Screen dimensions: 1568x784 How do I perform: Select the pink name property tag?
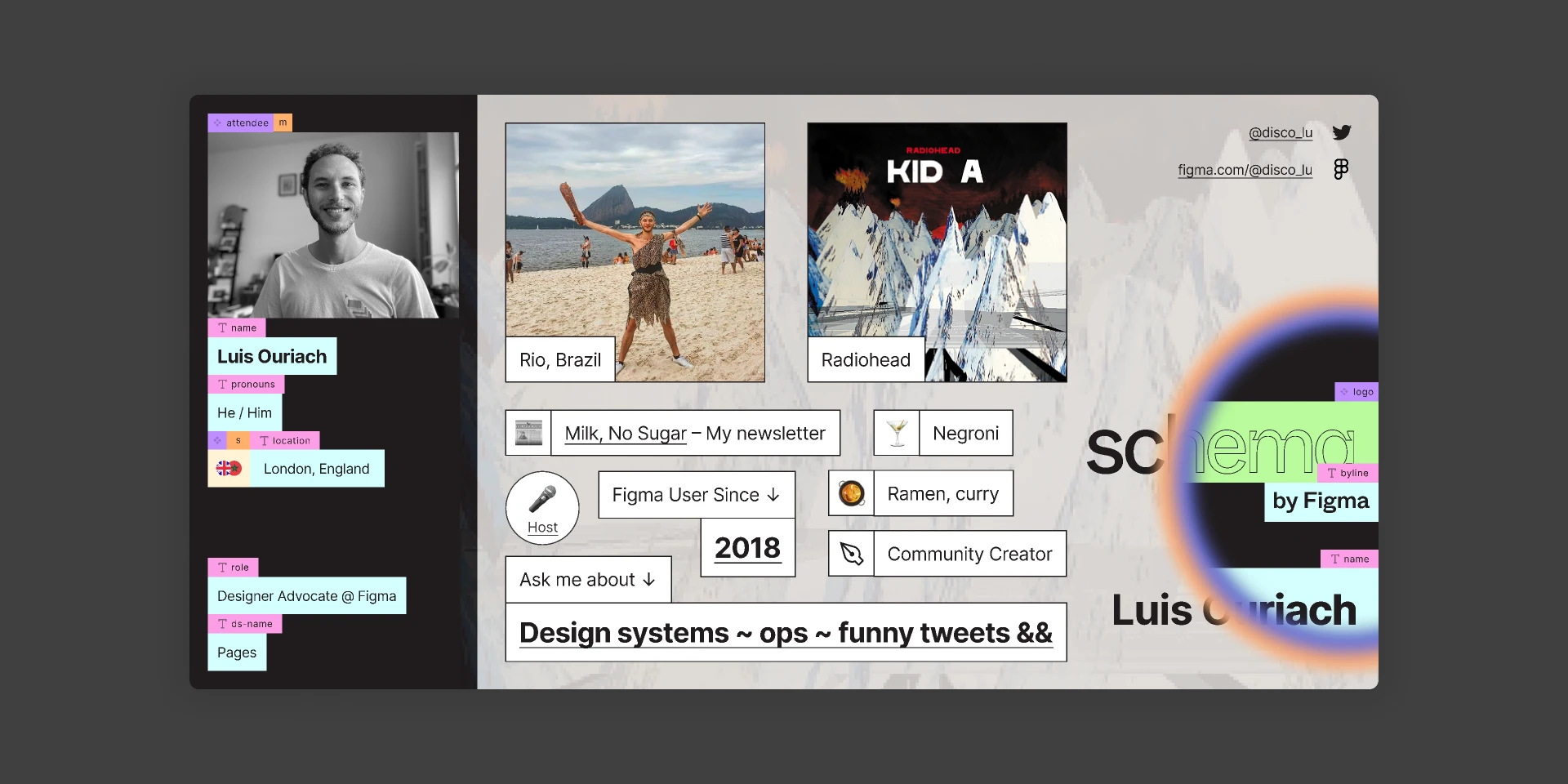[x=237, y=327]
